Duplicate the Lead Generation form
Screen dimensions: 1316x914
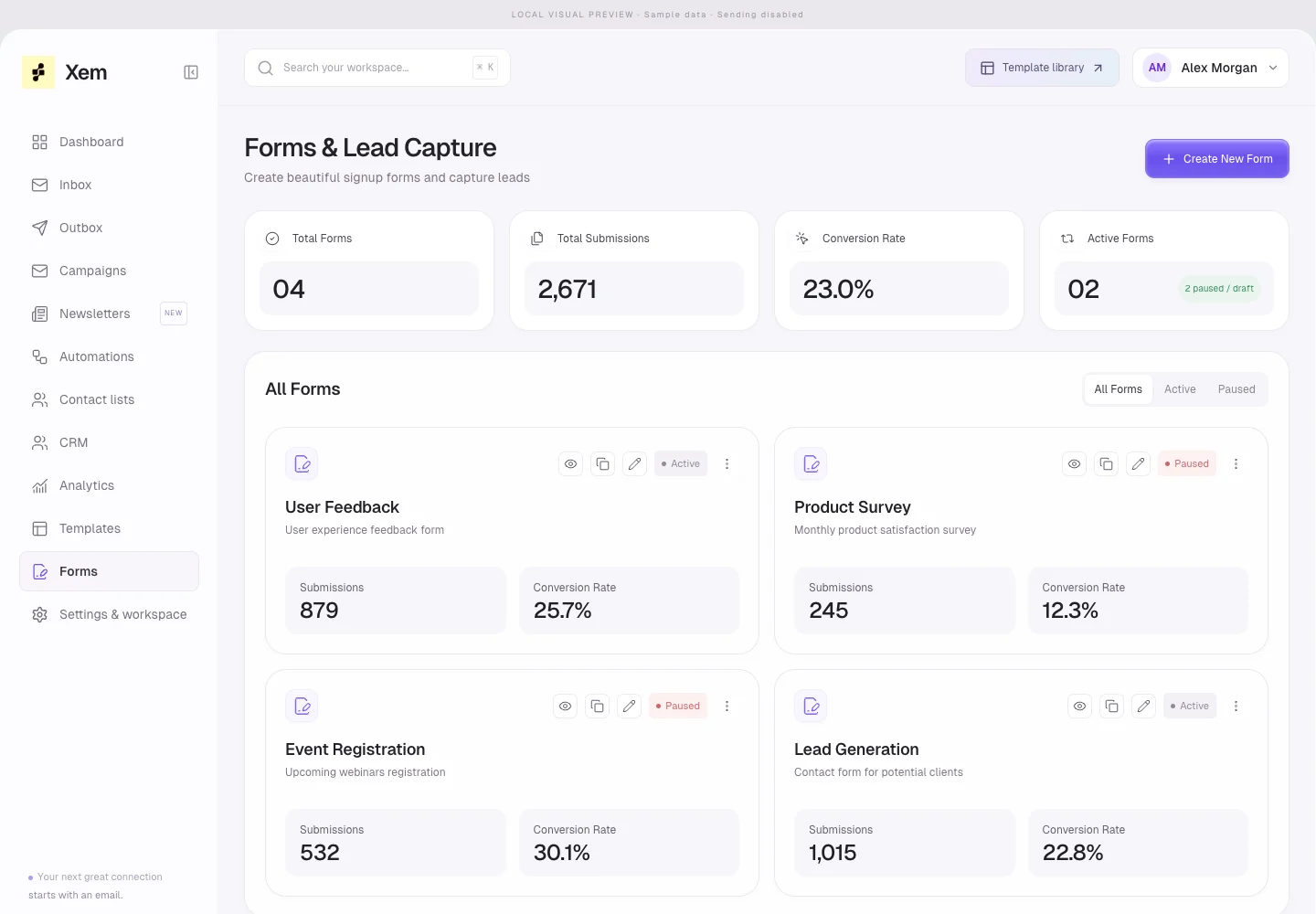(1112, 707)
